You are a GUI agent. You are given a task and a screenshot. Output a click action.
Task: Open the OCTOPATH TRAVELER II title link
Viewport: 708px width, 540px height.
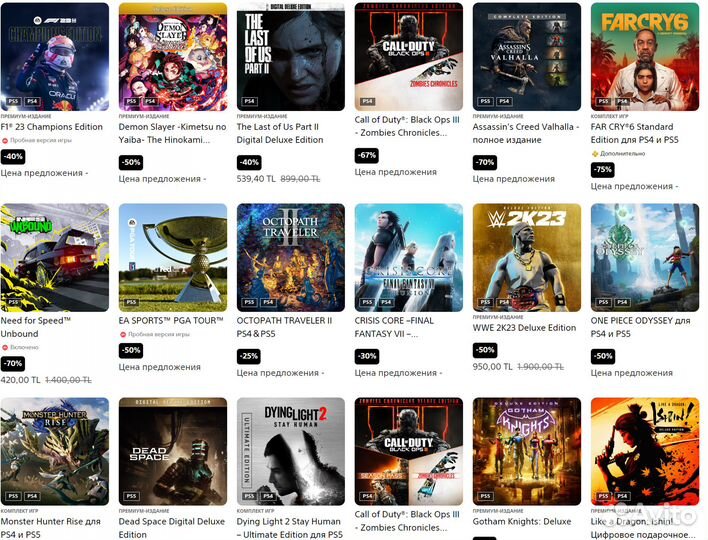pyautogui.click(x=284, y=327)
